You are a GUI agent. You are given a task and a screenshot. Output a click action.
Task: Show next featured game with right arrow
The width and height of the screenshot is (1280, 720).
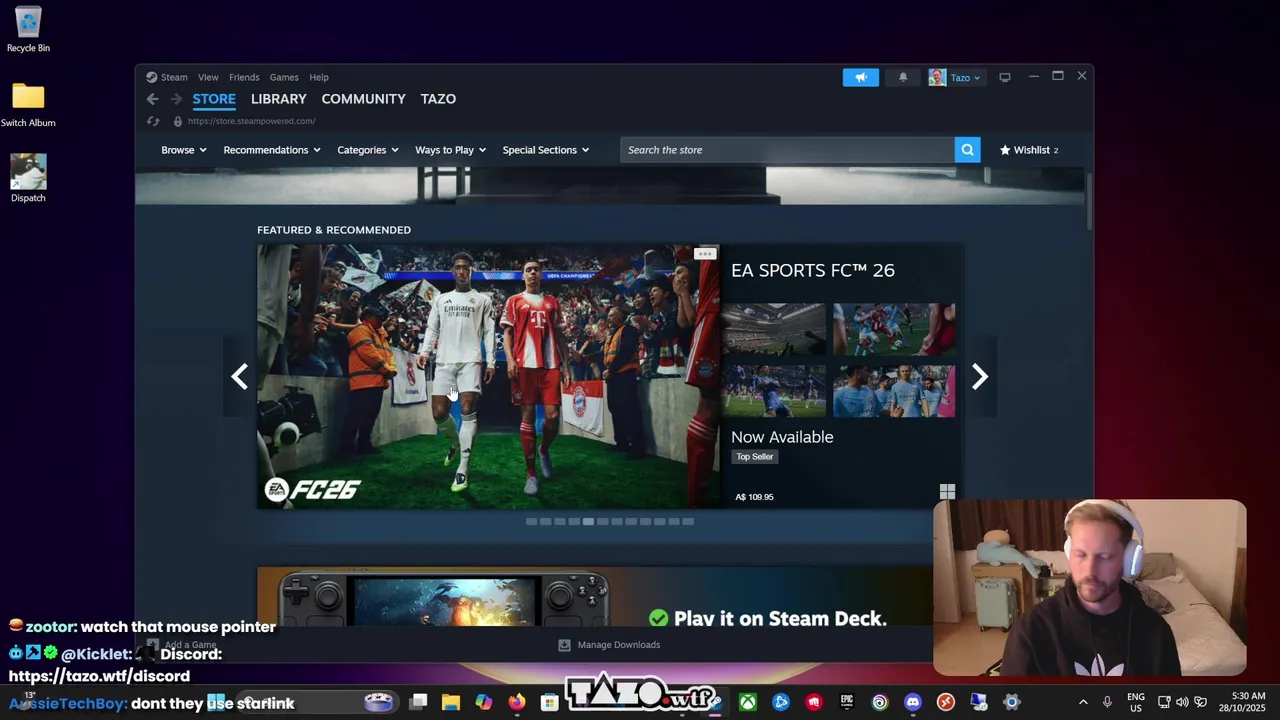[980, 376]
